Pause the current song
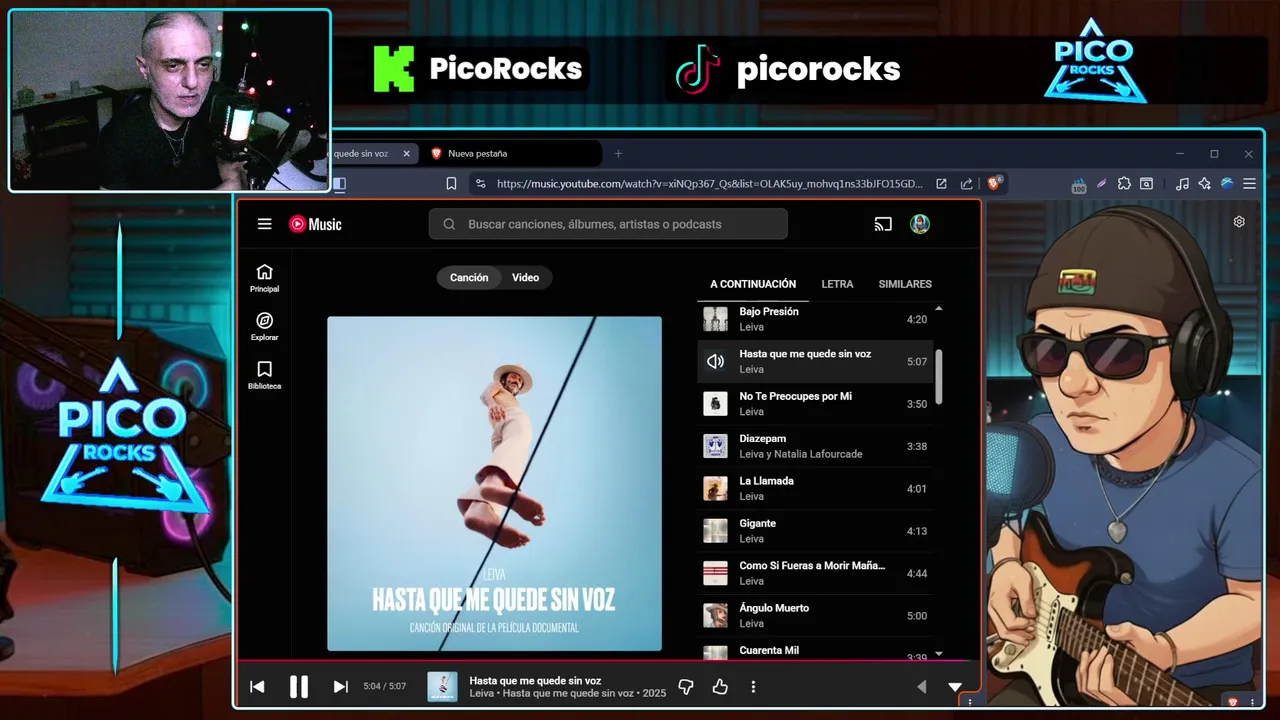 coord(299,686)
